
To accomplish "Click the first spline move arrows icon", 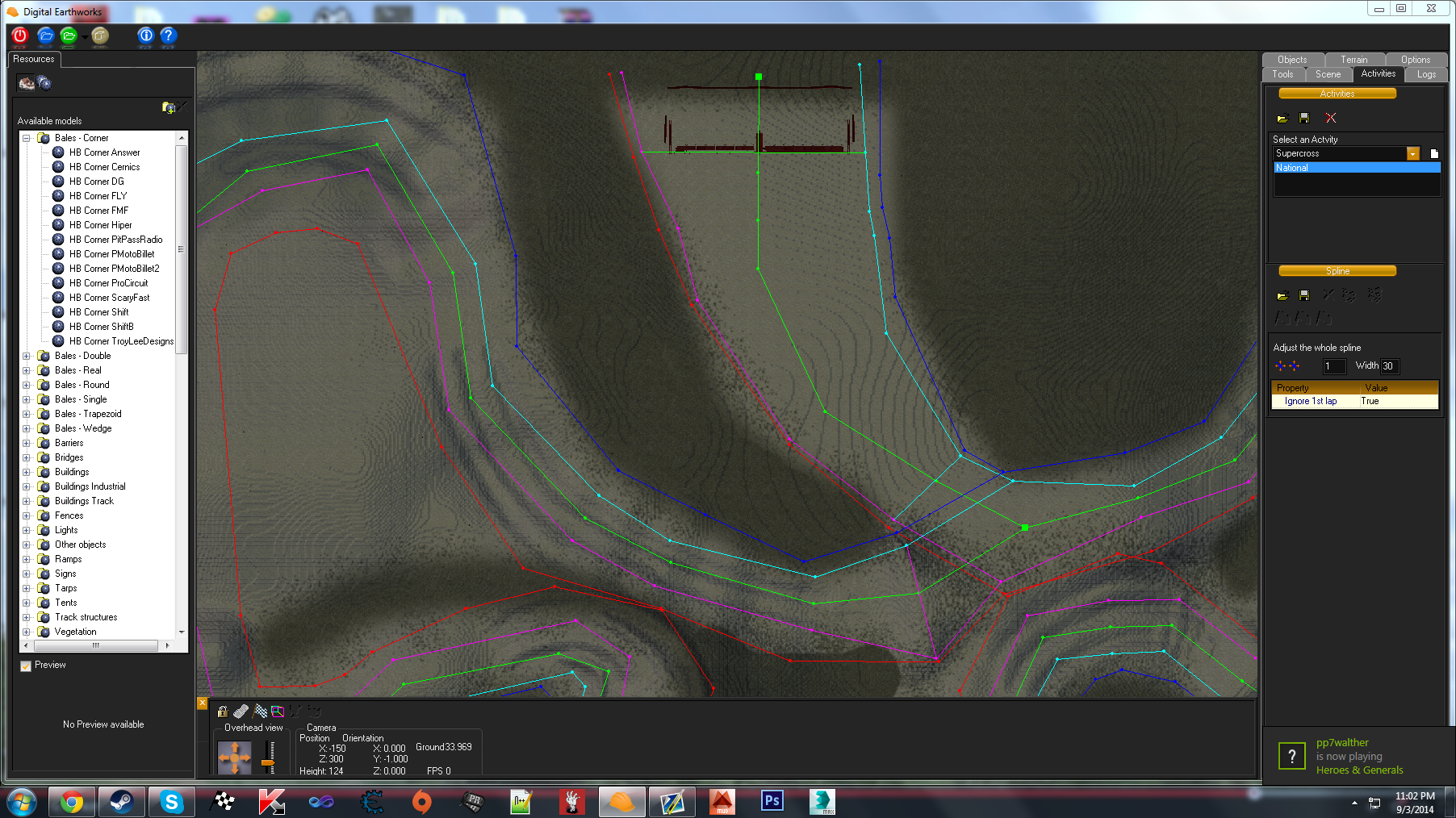I will [x=1281, y=366].
